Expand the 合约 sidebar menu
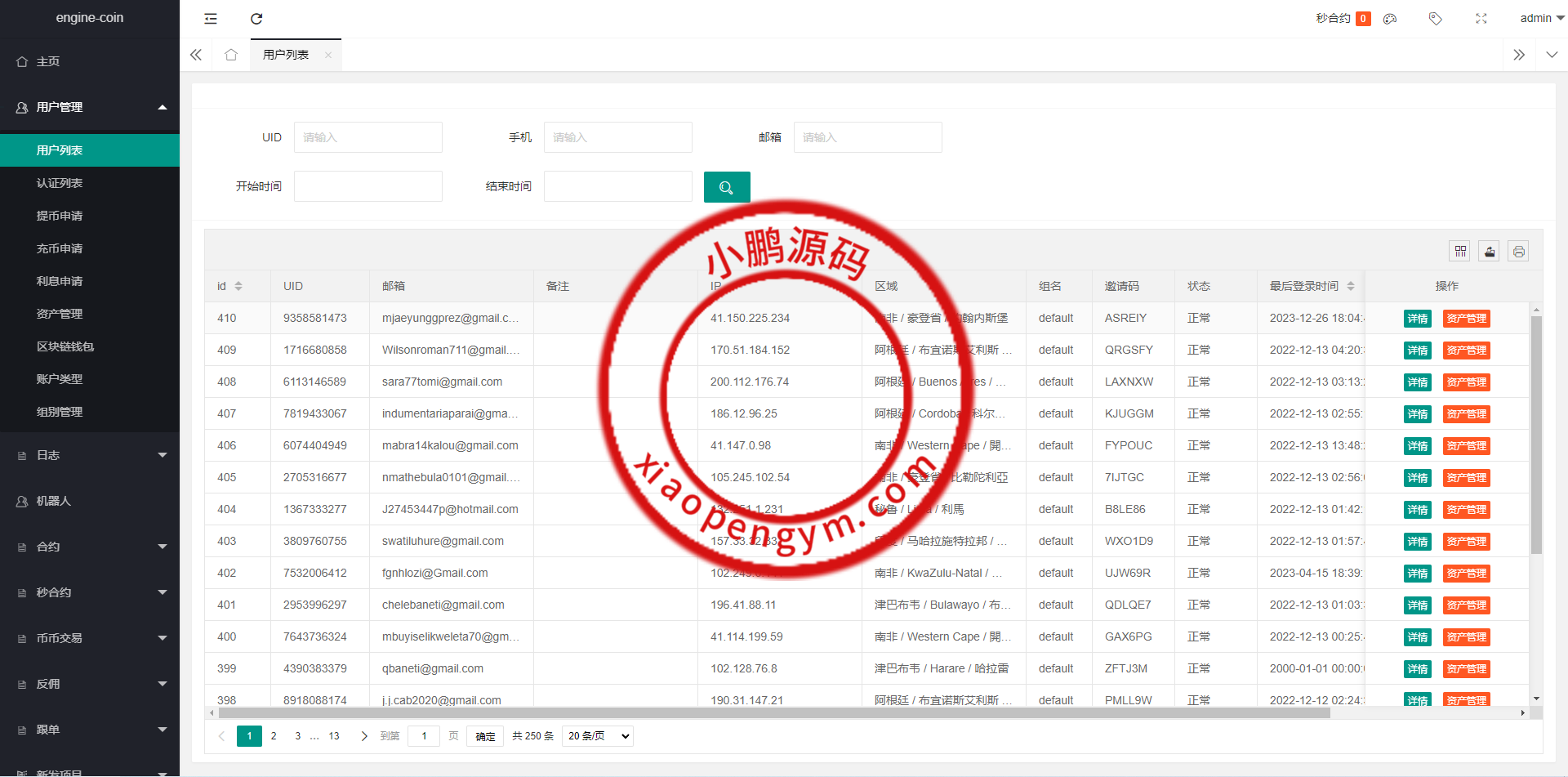This screenshot has height=777, width=1568. (x=90, y=547)
